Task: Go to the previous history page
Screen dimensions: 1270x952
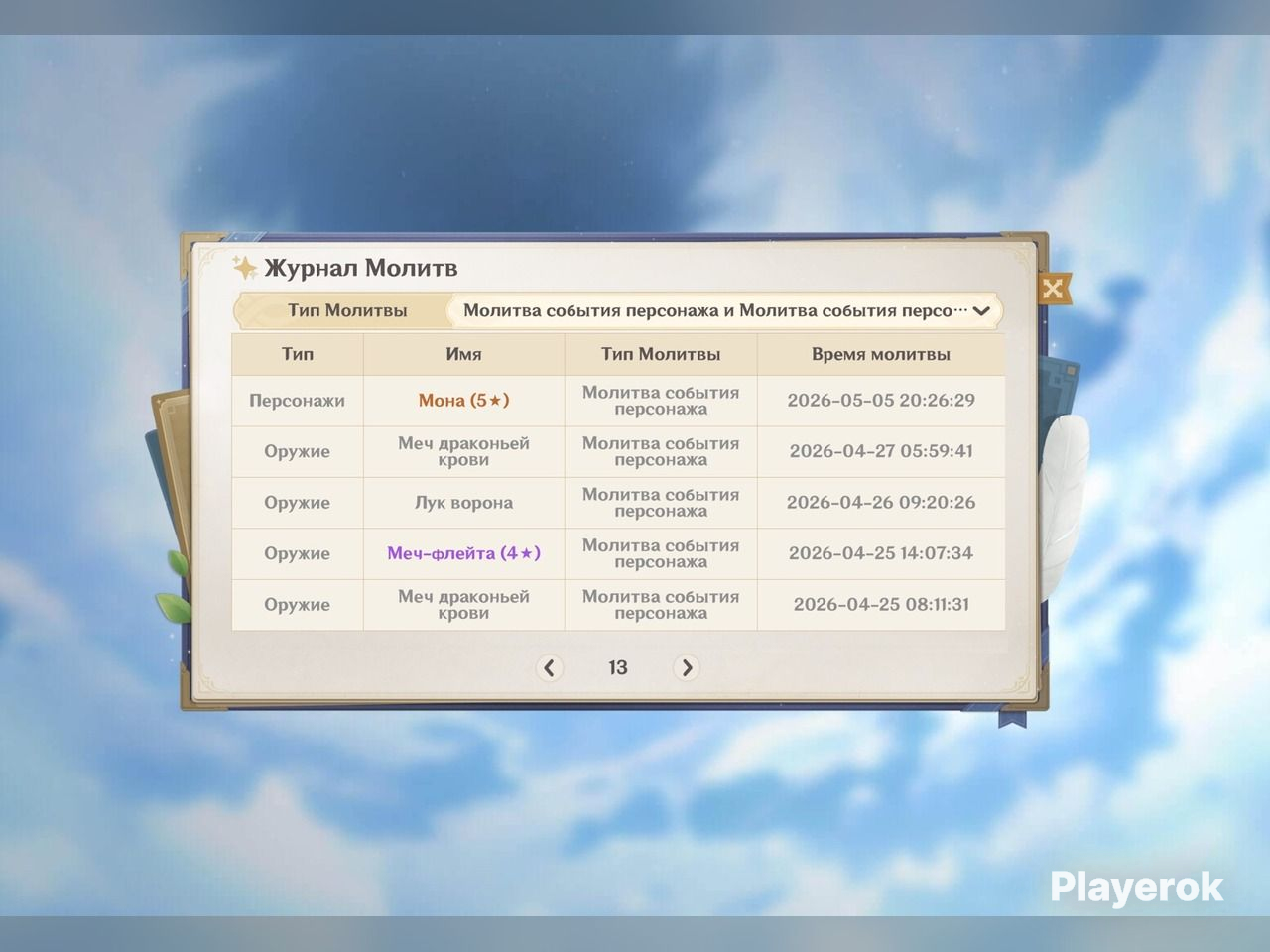Action: pos(550,667)
